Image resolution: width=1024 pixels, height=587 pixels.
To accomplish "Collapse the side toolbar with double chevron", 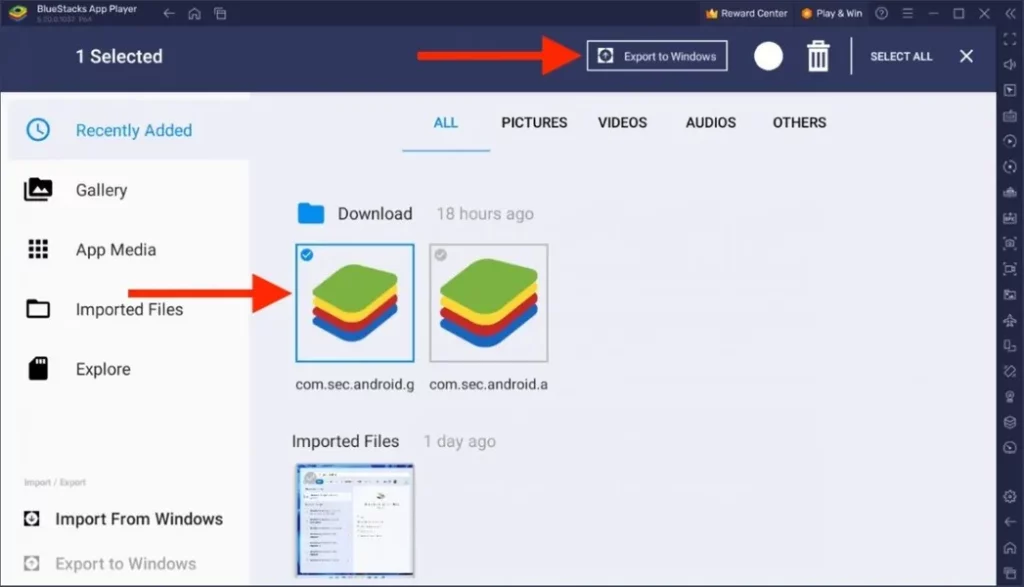I will click(x=1010, y=13).
